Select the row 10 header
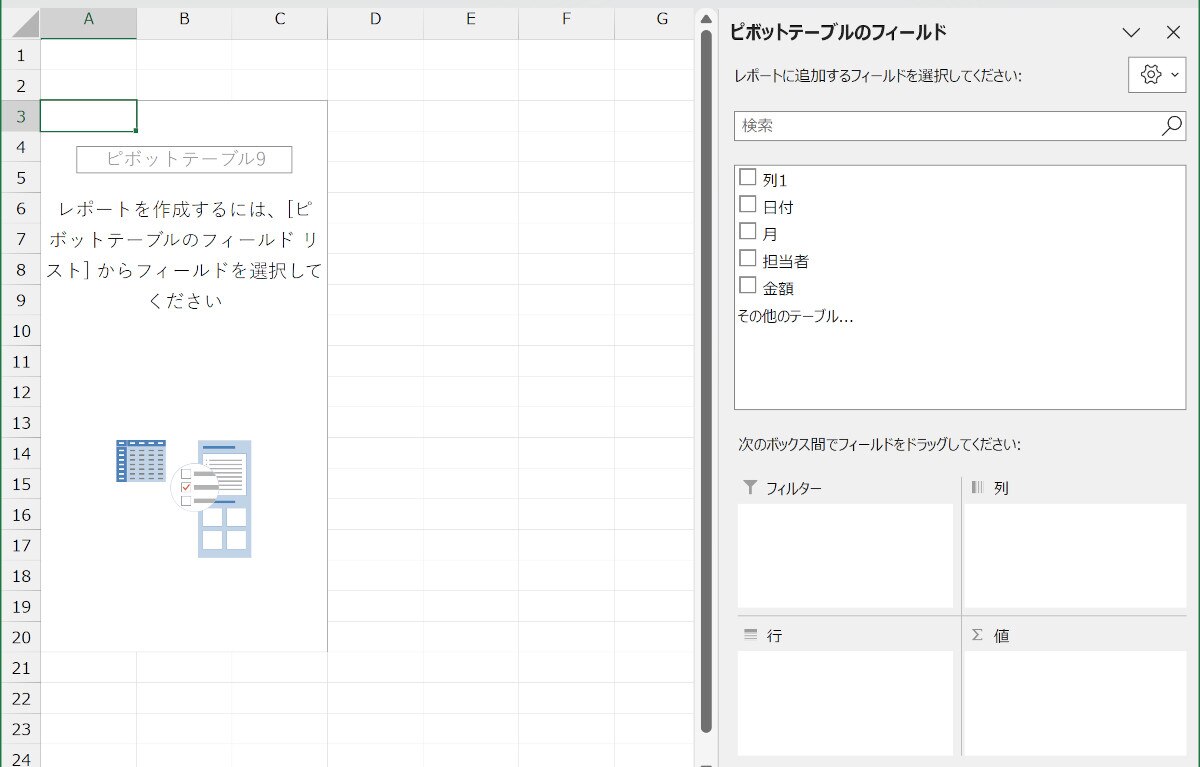This screenshot has height=767, width=1200. [21, 331]
